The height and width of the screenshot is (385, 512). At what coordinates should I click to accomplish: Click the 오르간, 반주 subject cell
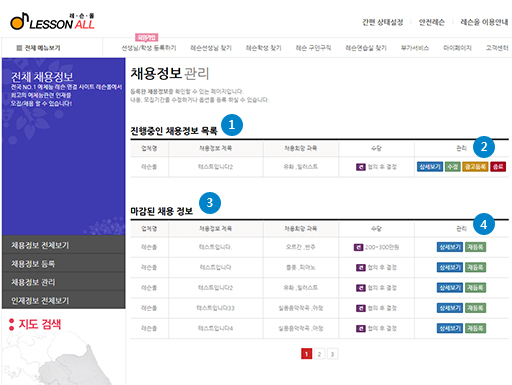click(301, 247)
